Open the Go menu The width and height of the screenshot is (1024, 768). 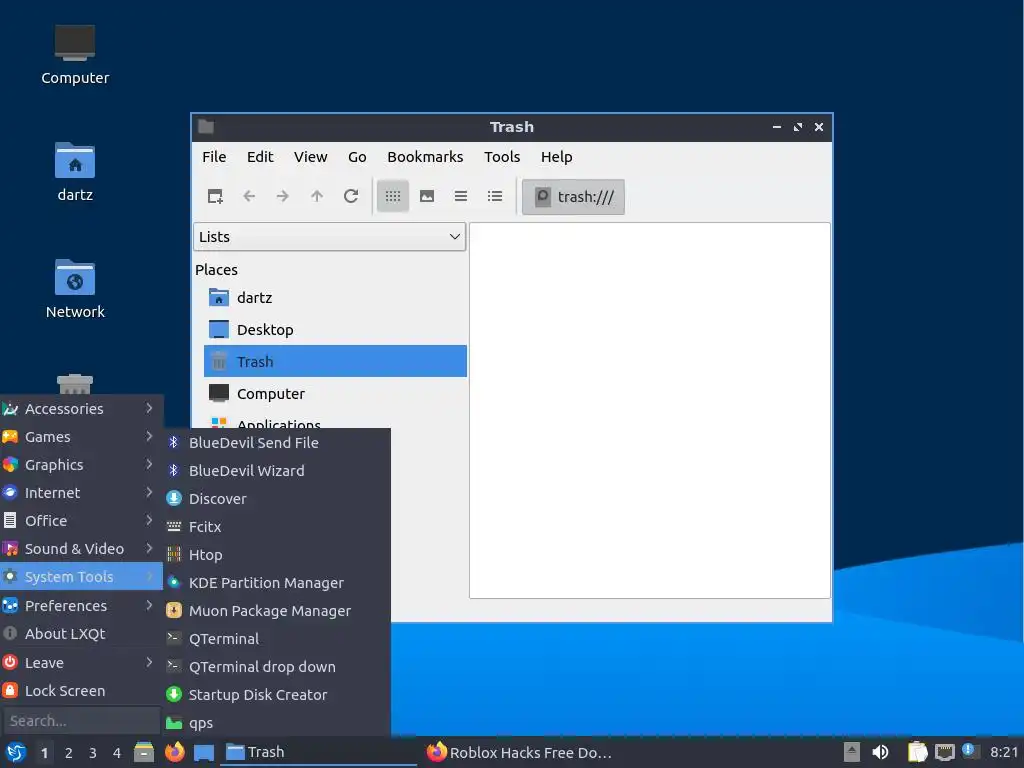click(x=357, y=157)
